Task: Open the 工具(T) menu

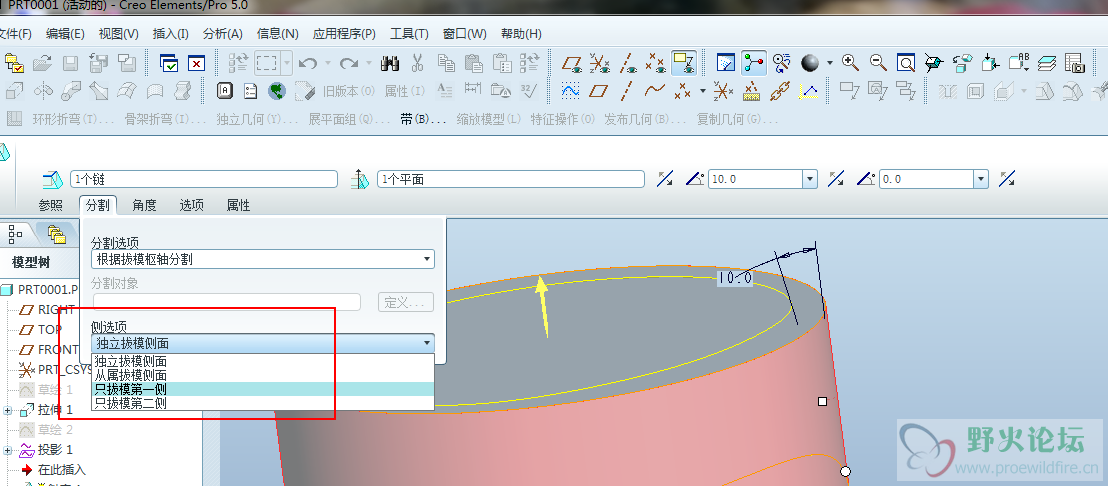Action: pos(409,34)
